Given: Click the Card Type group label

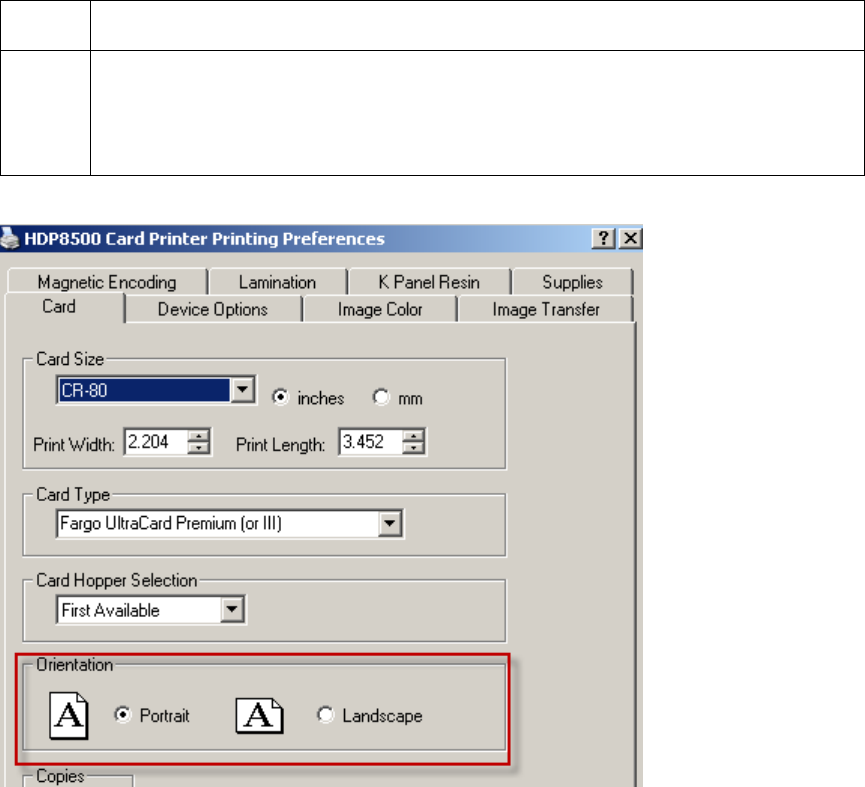Looking at the screenshot, I should (73, 495).
